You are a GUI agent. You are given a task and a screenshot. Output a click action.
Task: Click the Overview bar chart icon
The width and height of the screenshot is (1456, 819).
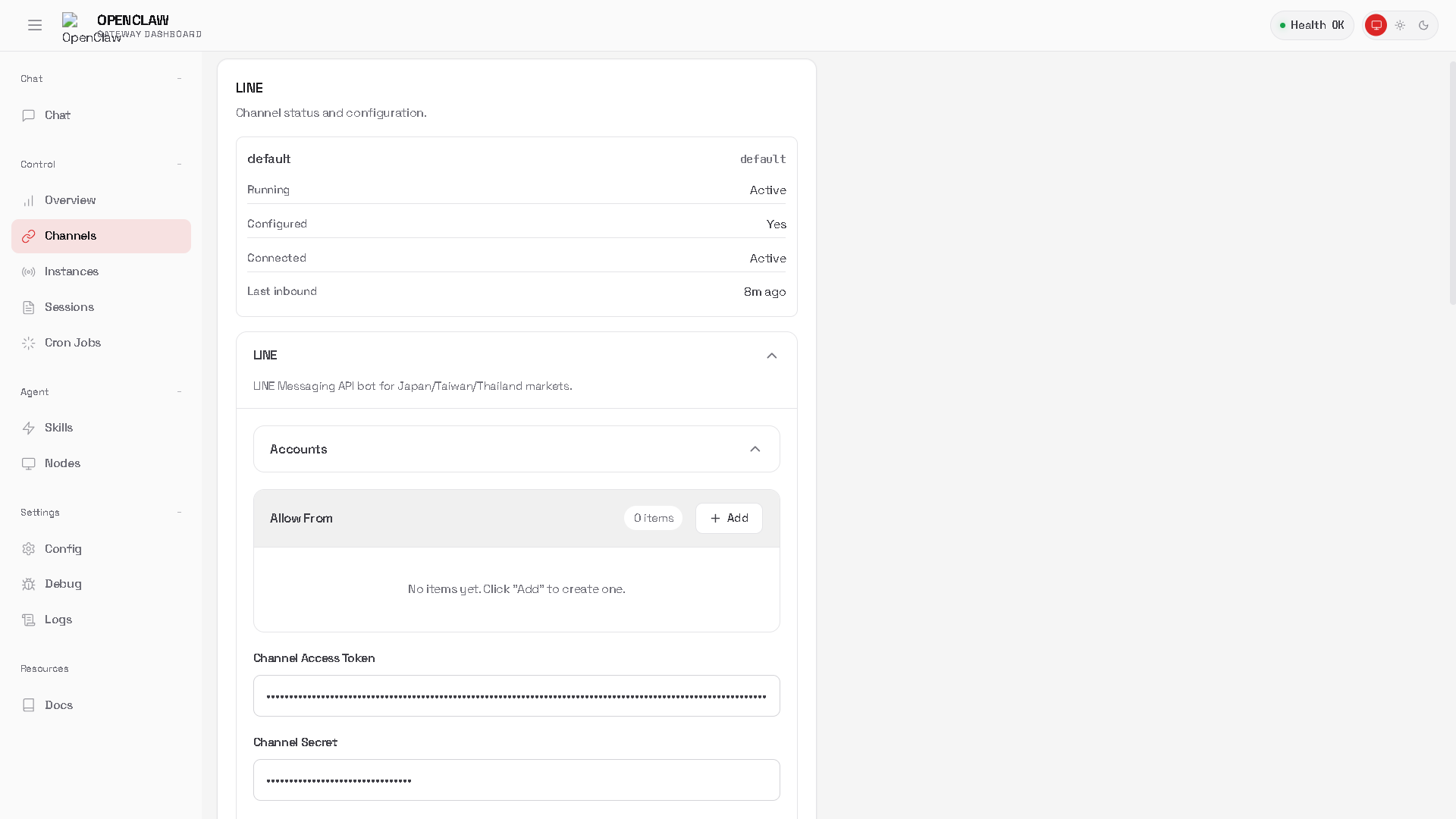29,201
